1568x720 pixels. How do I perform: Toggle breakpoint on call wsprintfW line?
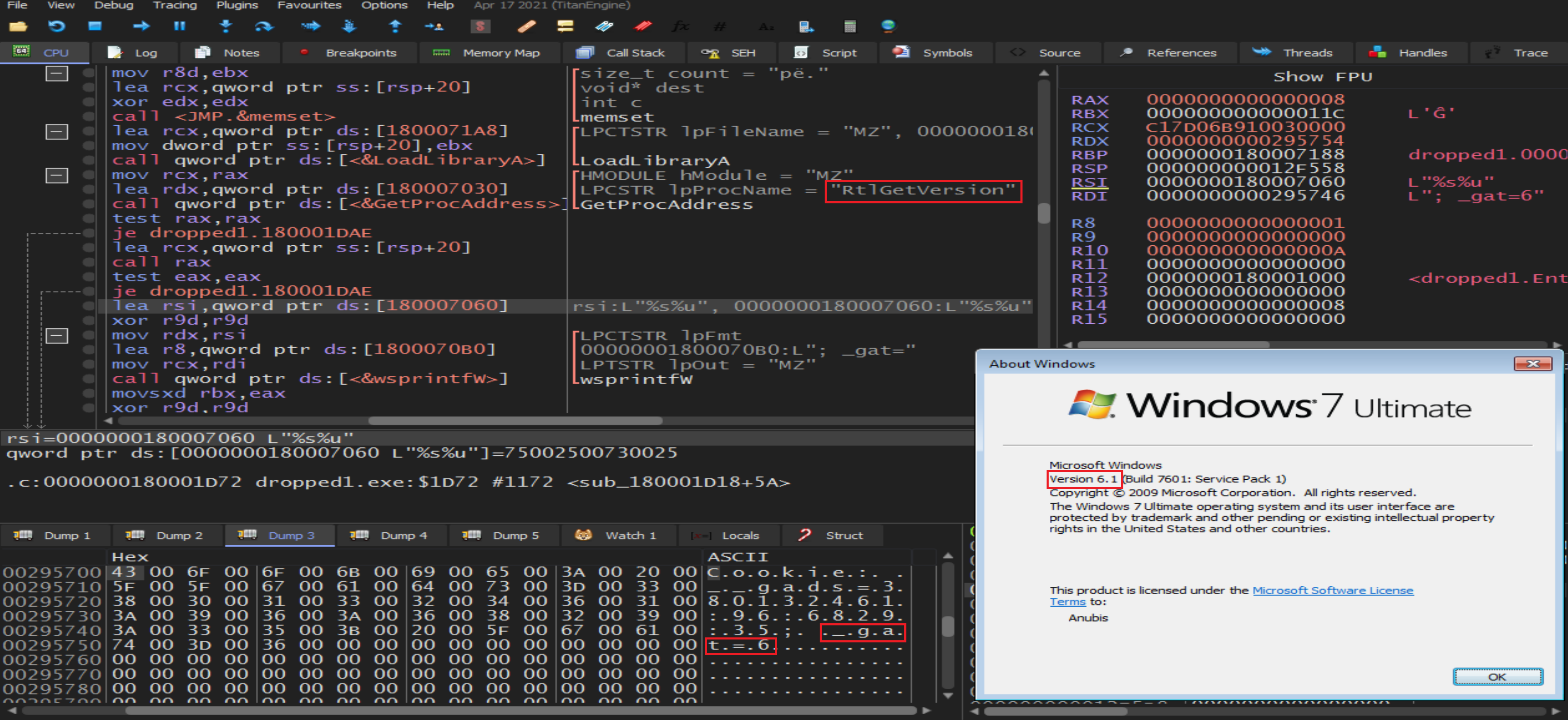point(89,379)
